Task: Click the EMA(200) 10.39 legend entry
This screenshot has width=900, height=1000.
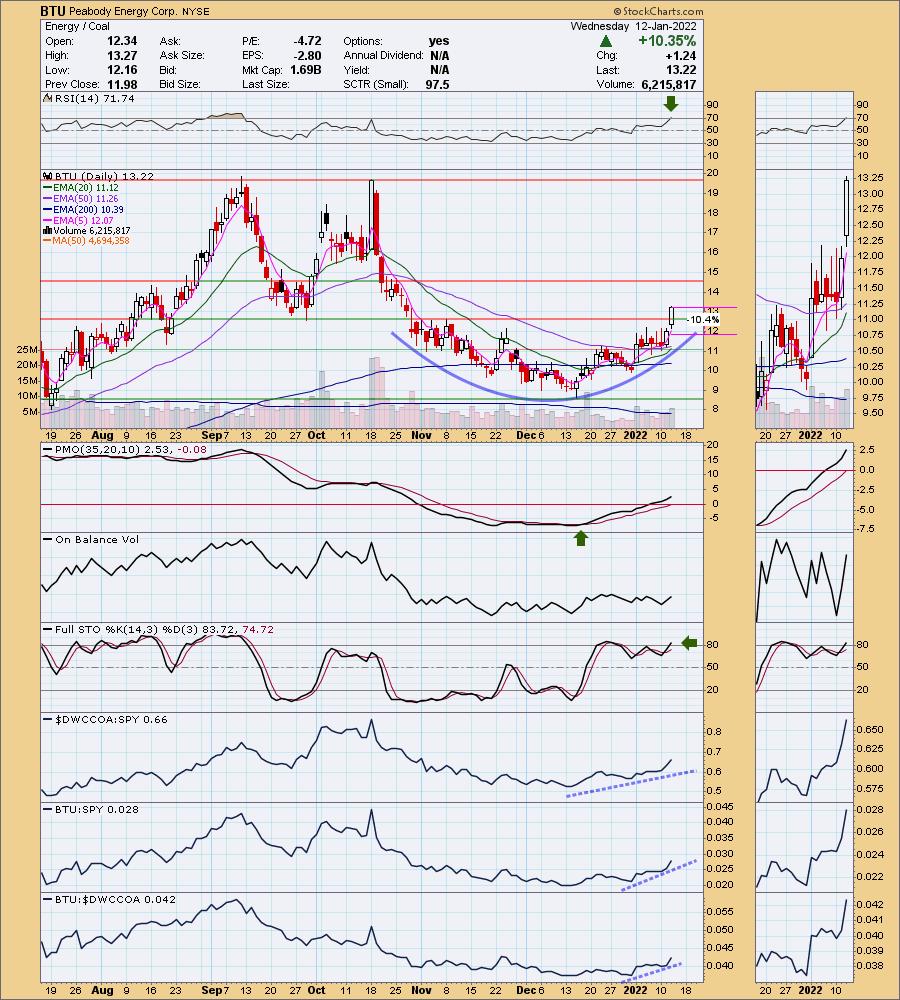Action: click(84, 209)
